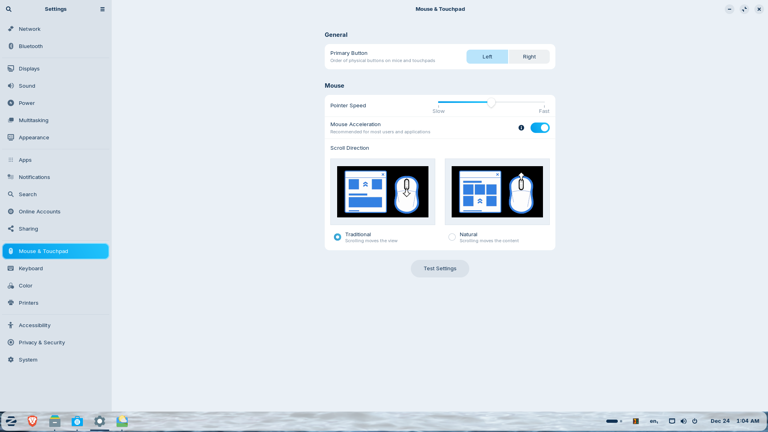Click the Notifications icon in sidebar
The image size is (768, 432).
tap(11, 177)
